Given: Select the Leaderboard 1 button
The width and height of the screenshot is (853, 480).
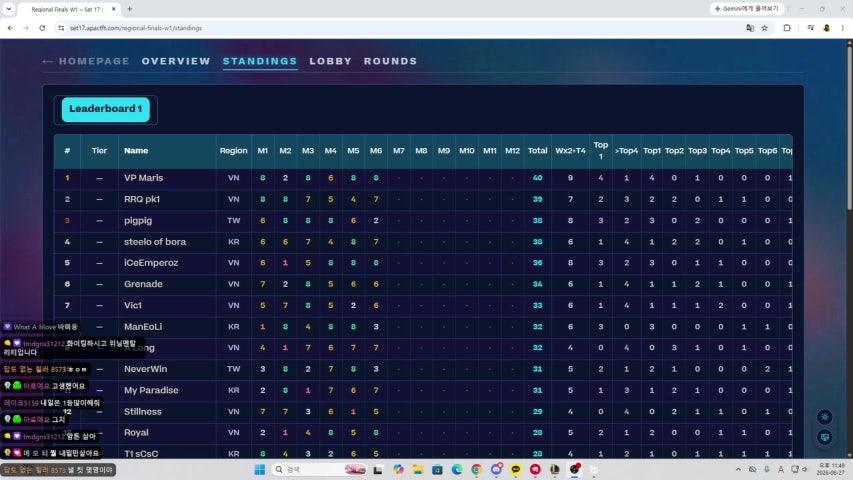Looking at the screenshot, I should [x=106, y=109].
